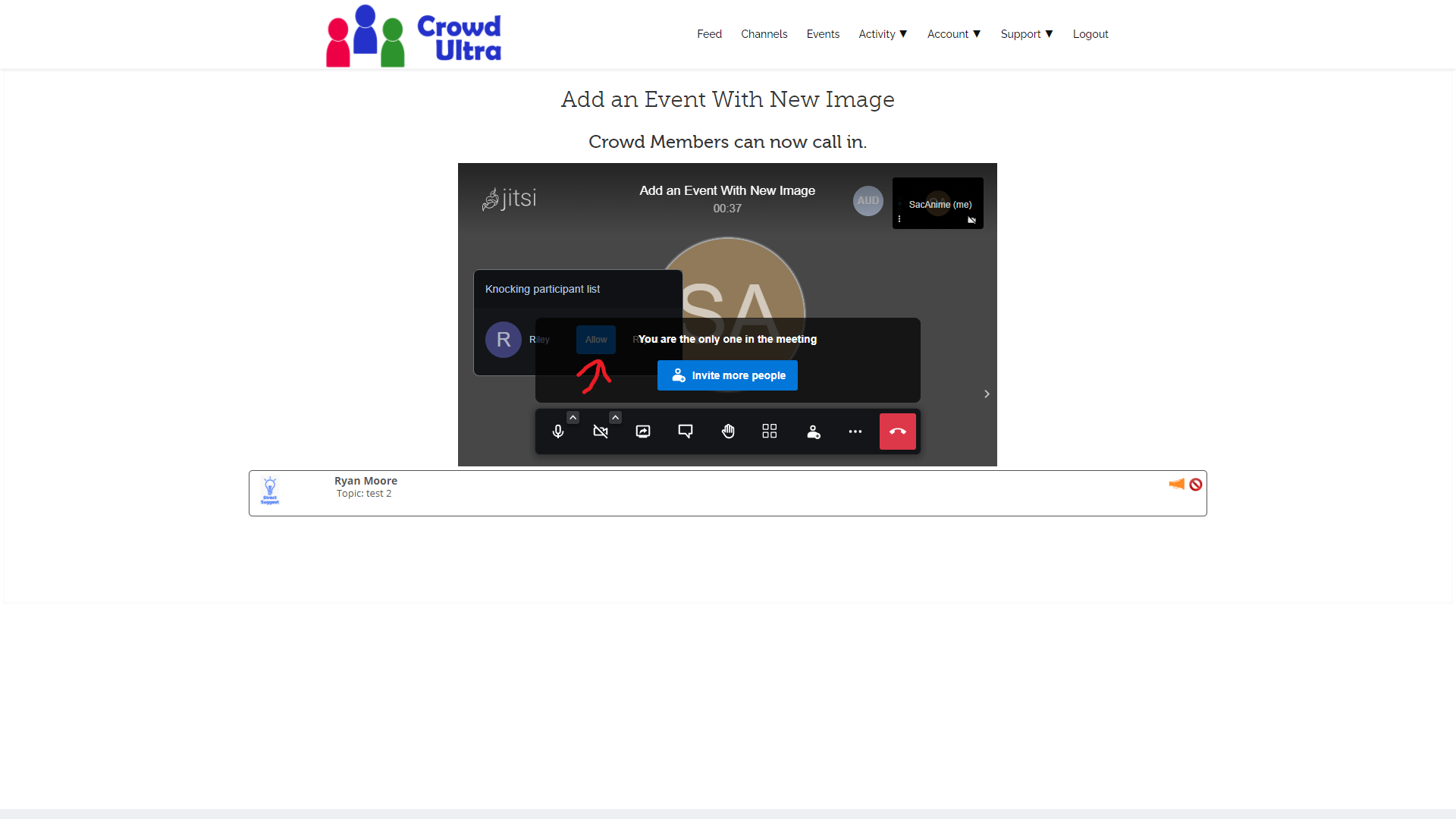Toggle camera off for SacAnime thumbnail

[x=971, y=220]
